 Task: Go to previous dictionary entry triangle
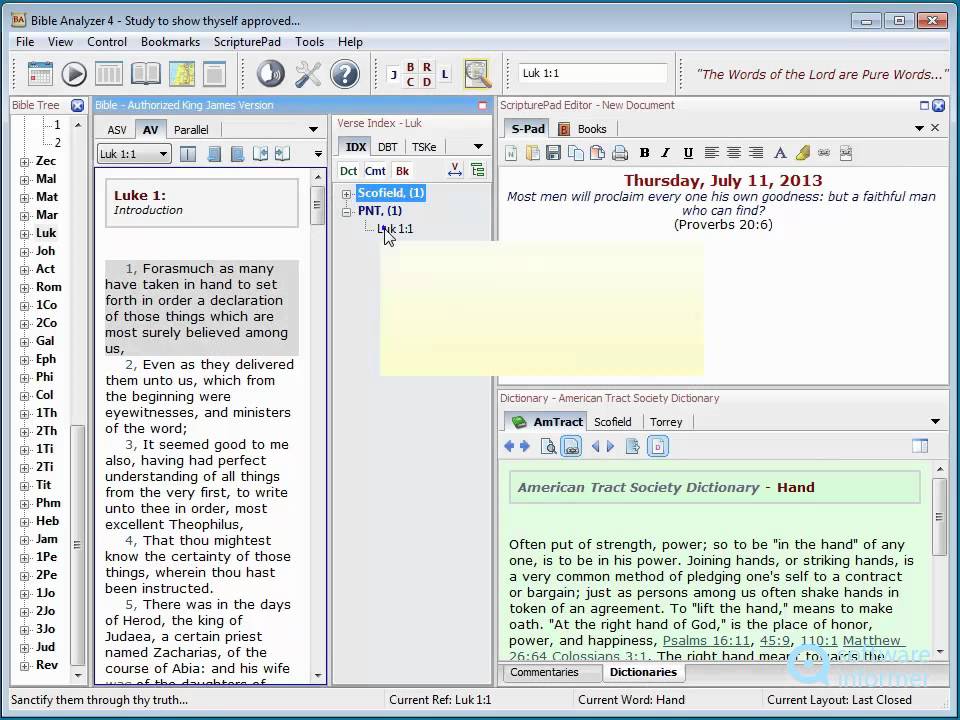[595, 446]
